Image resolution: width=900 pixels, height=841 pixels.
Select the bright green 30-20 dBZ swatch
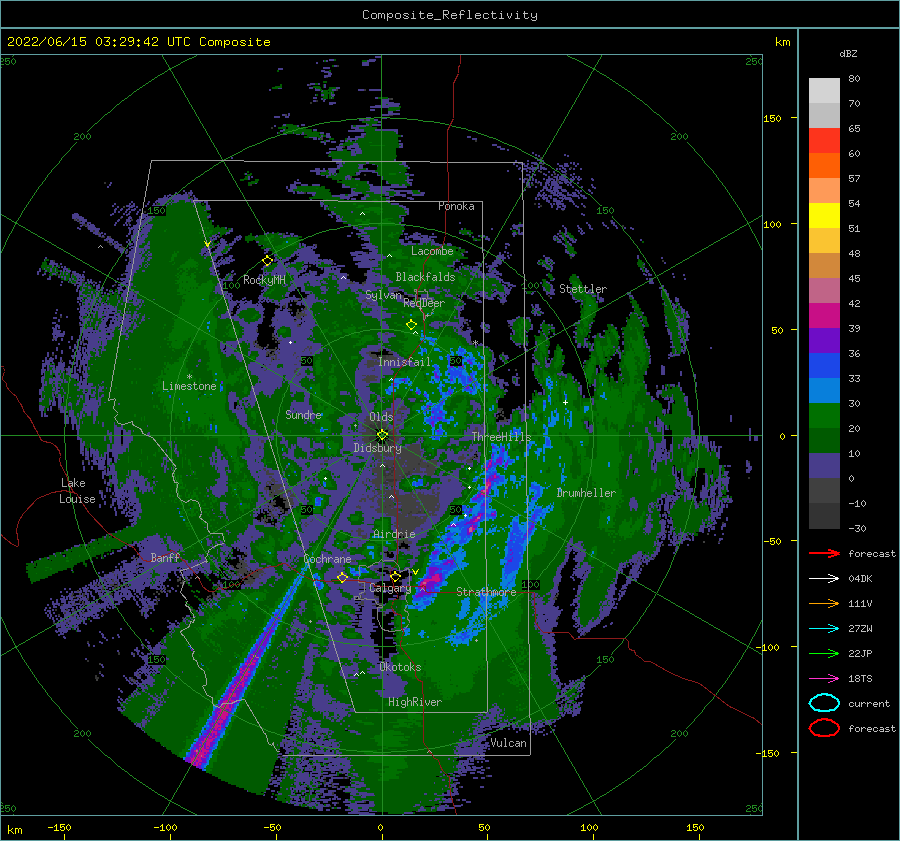point(824,416)
